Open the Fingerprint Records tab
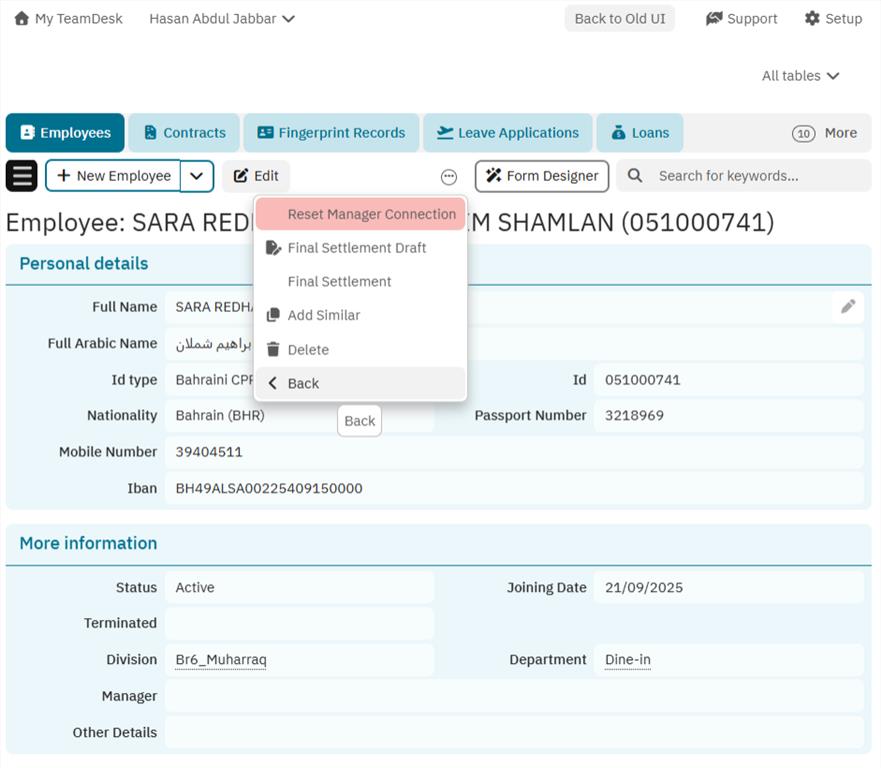 point(331,133)
